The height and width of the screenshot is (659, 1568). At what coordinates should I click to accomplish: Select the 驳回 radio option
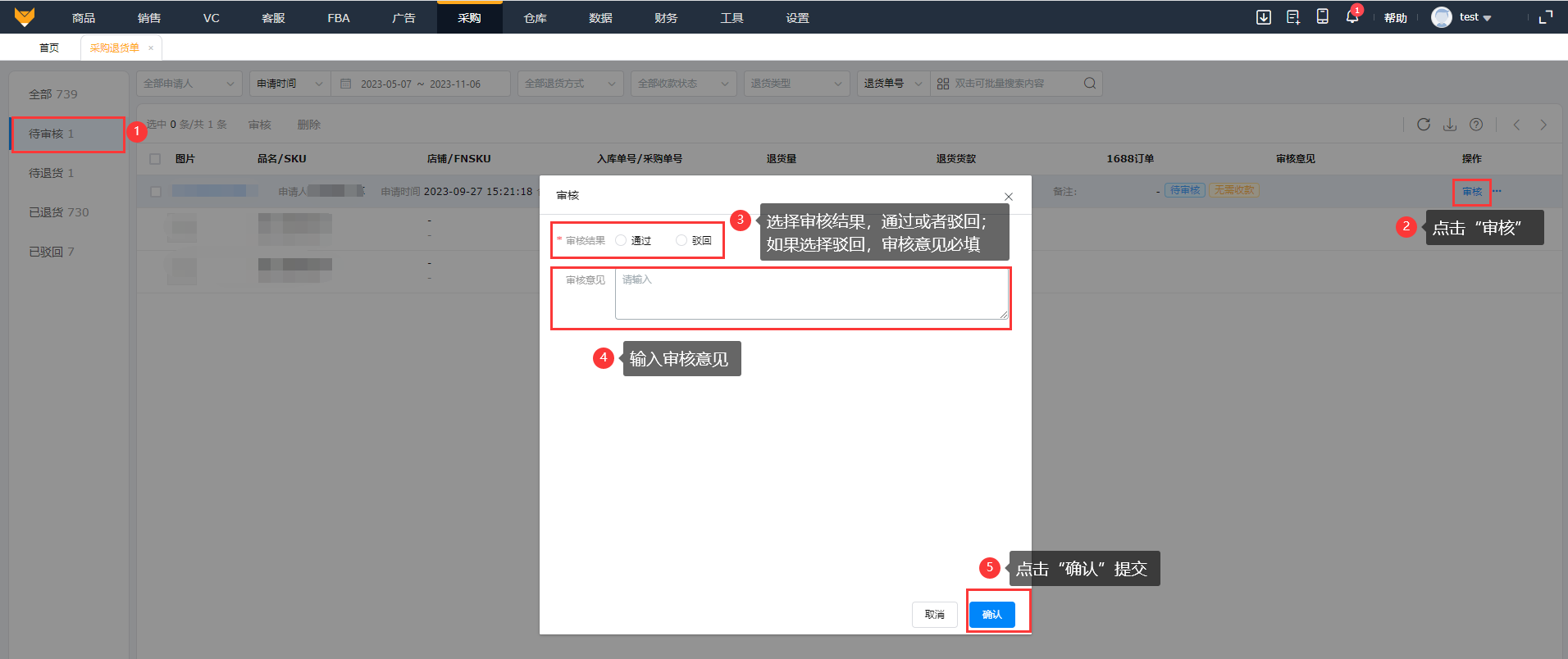(681, 240)
